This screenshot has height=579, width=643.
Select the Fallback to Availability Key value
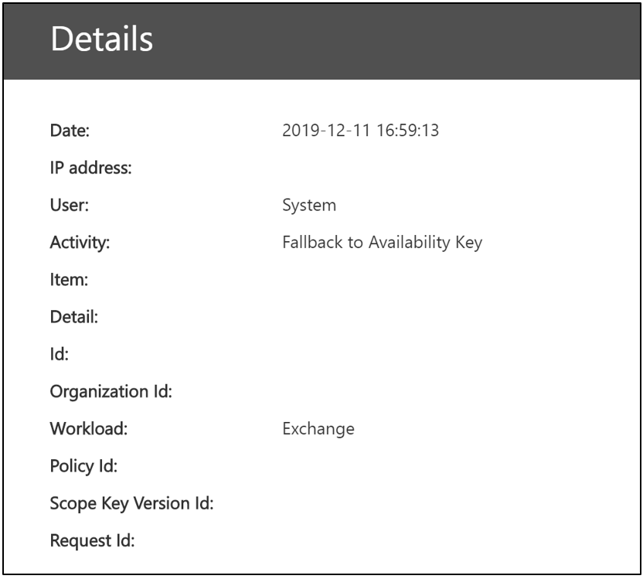(x=382, y=242)
